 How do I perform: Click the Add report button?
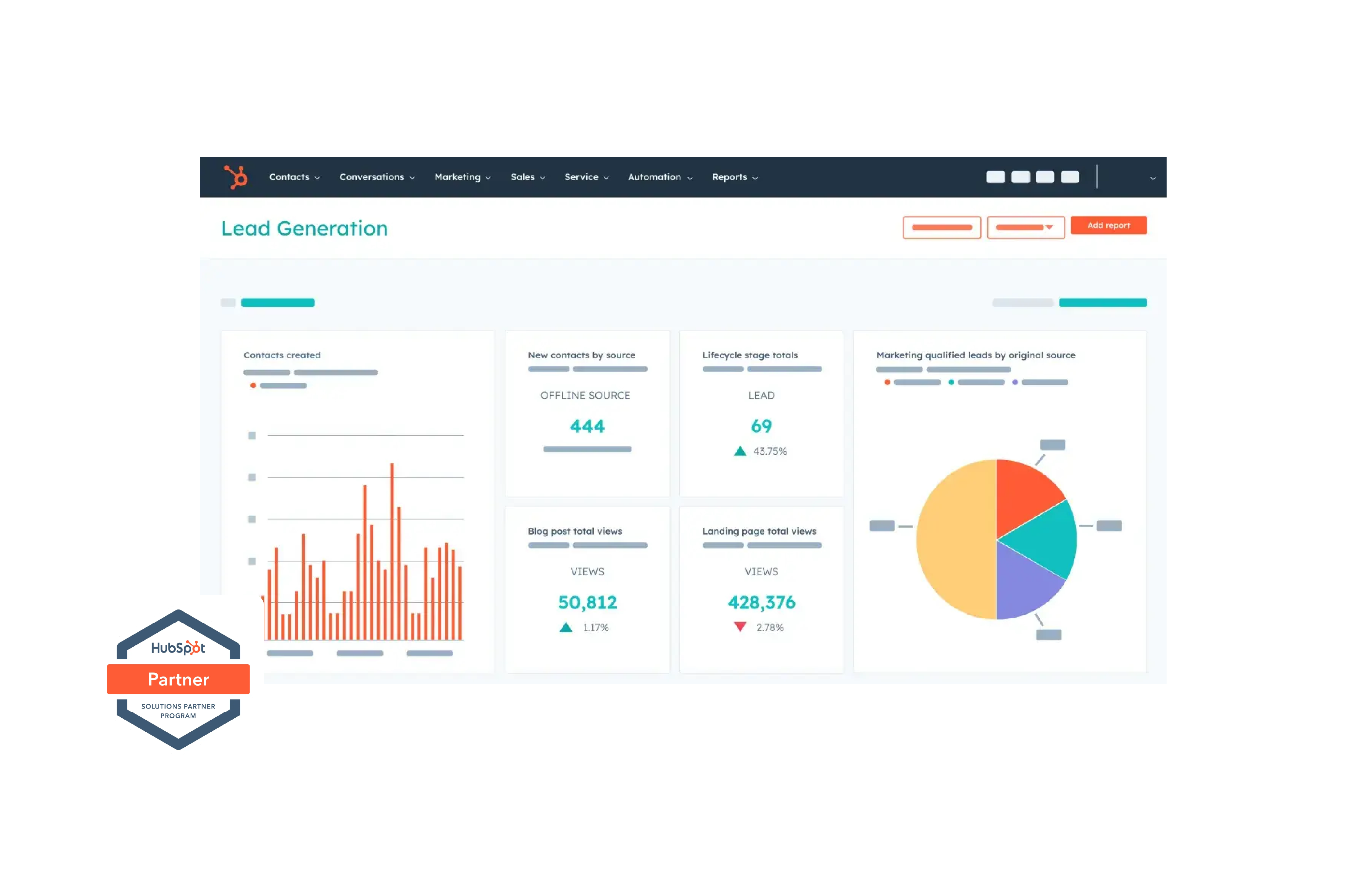(1108, 225)
